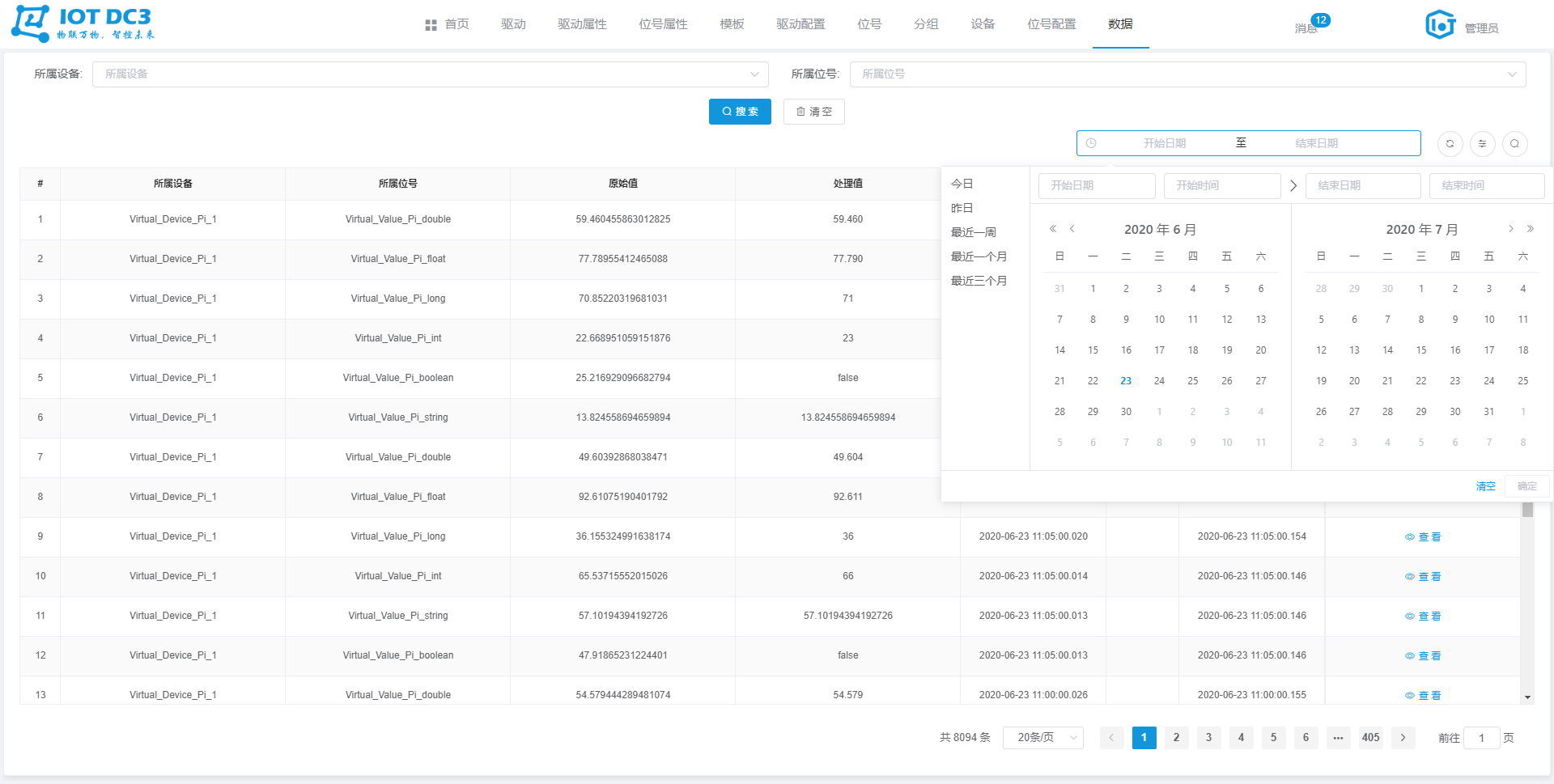Click the refresh icon button
Viewport: 1554px width, 784px height.
point(1450,144)
